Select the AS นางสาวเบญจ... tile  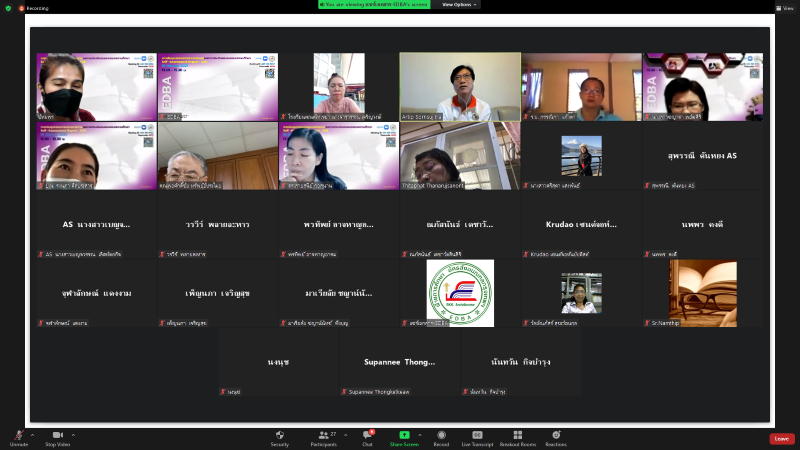click(96, 224)
